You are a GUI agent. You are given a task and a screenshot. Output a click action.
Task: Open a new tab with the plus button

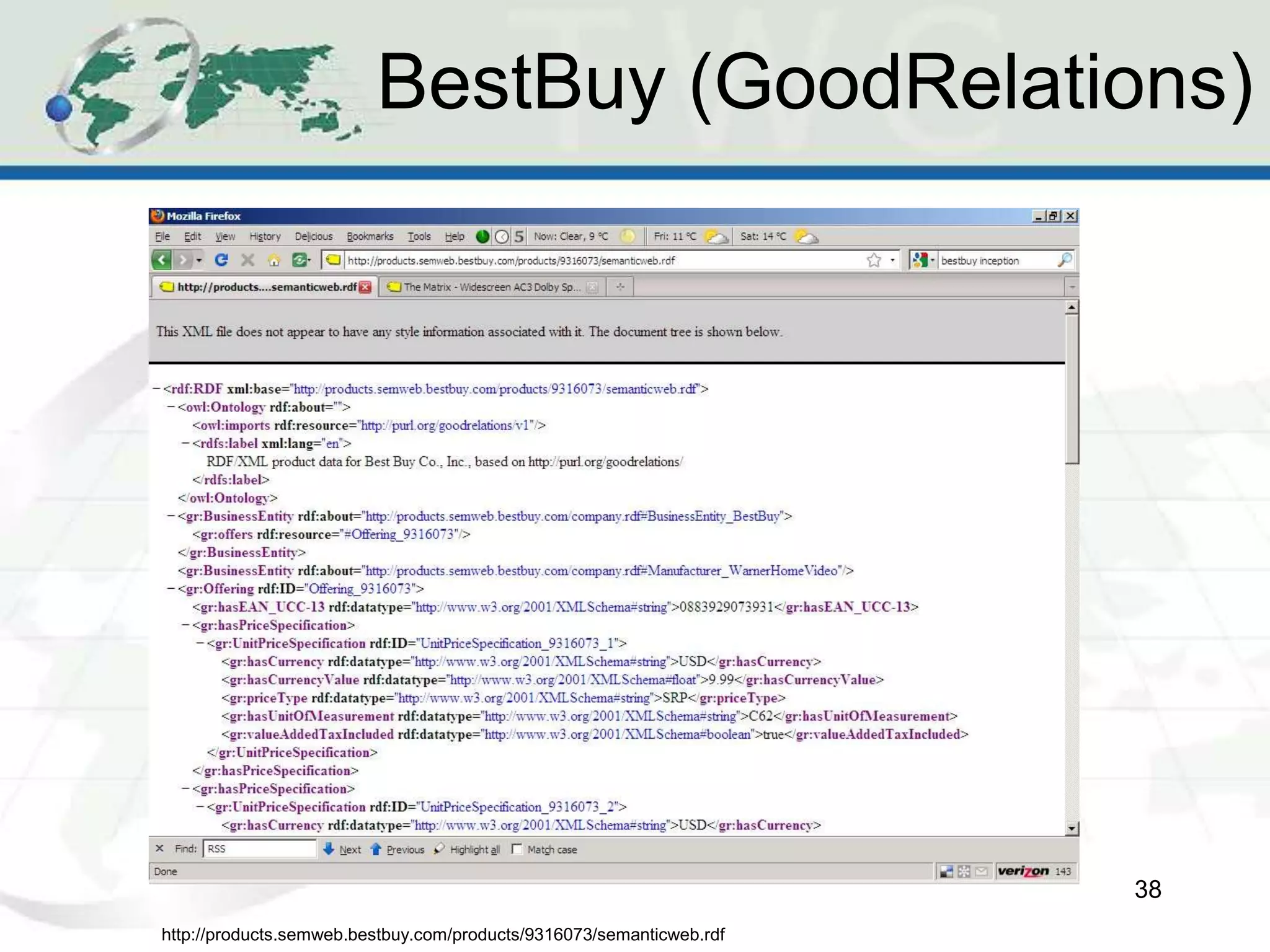(x=619, y=287)
